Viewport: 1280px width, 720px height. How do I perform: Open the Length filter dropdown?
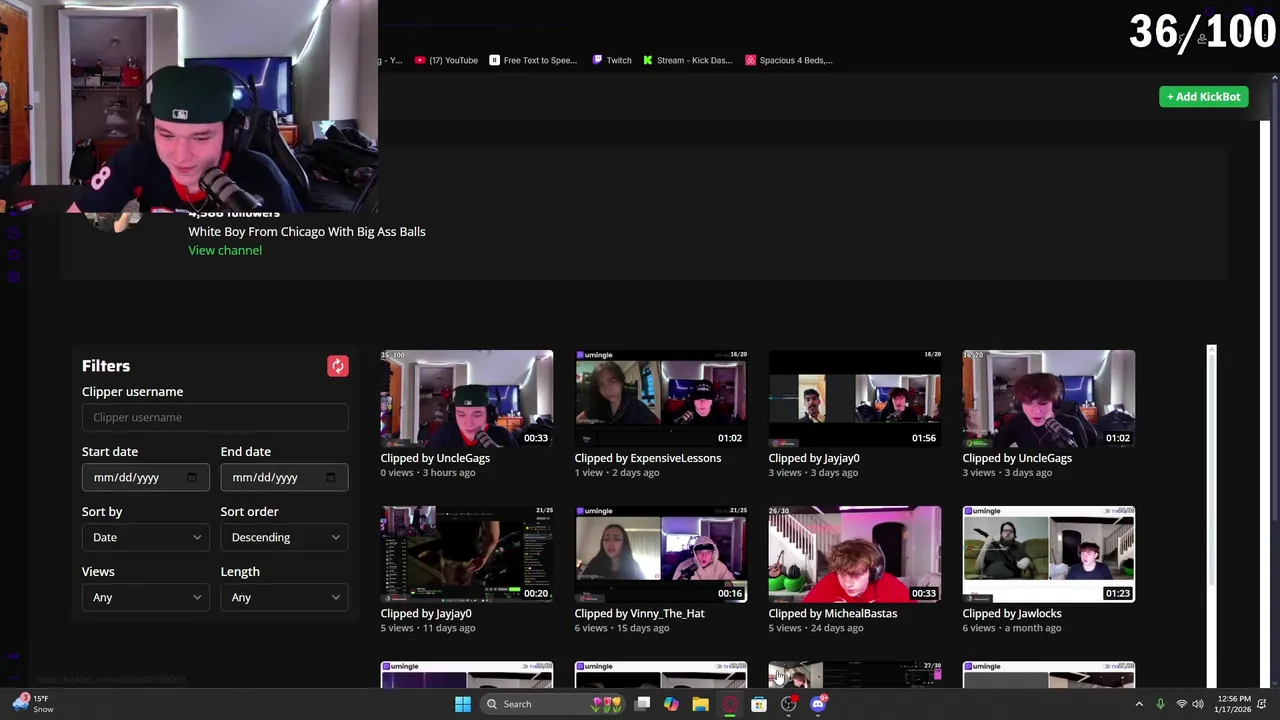tap(284, 597)
